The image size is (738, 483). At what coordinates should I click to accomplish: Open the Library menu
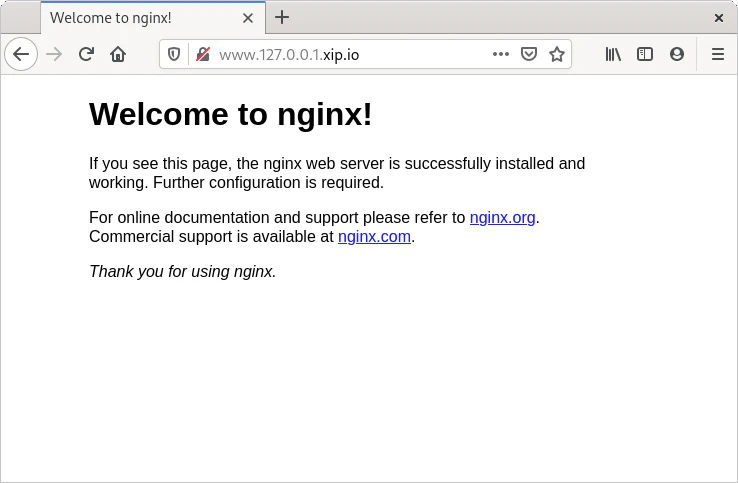(x=613, y=55)
